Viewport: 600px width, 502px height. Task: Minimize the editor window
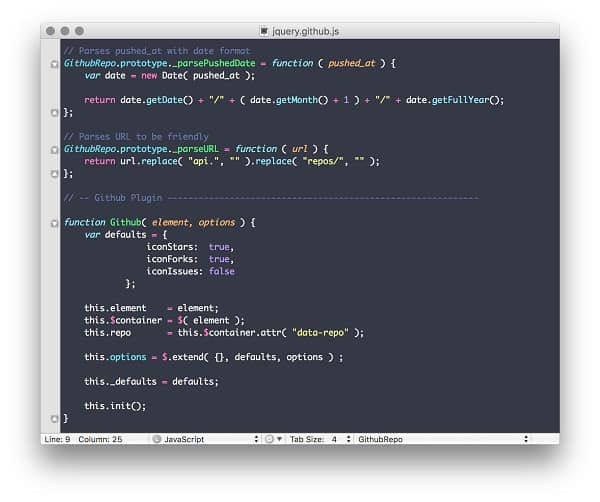[65, 31]
